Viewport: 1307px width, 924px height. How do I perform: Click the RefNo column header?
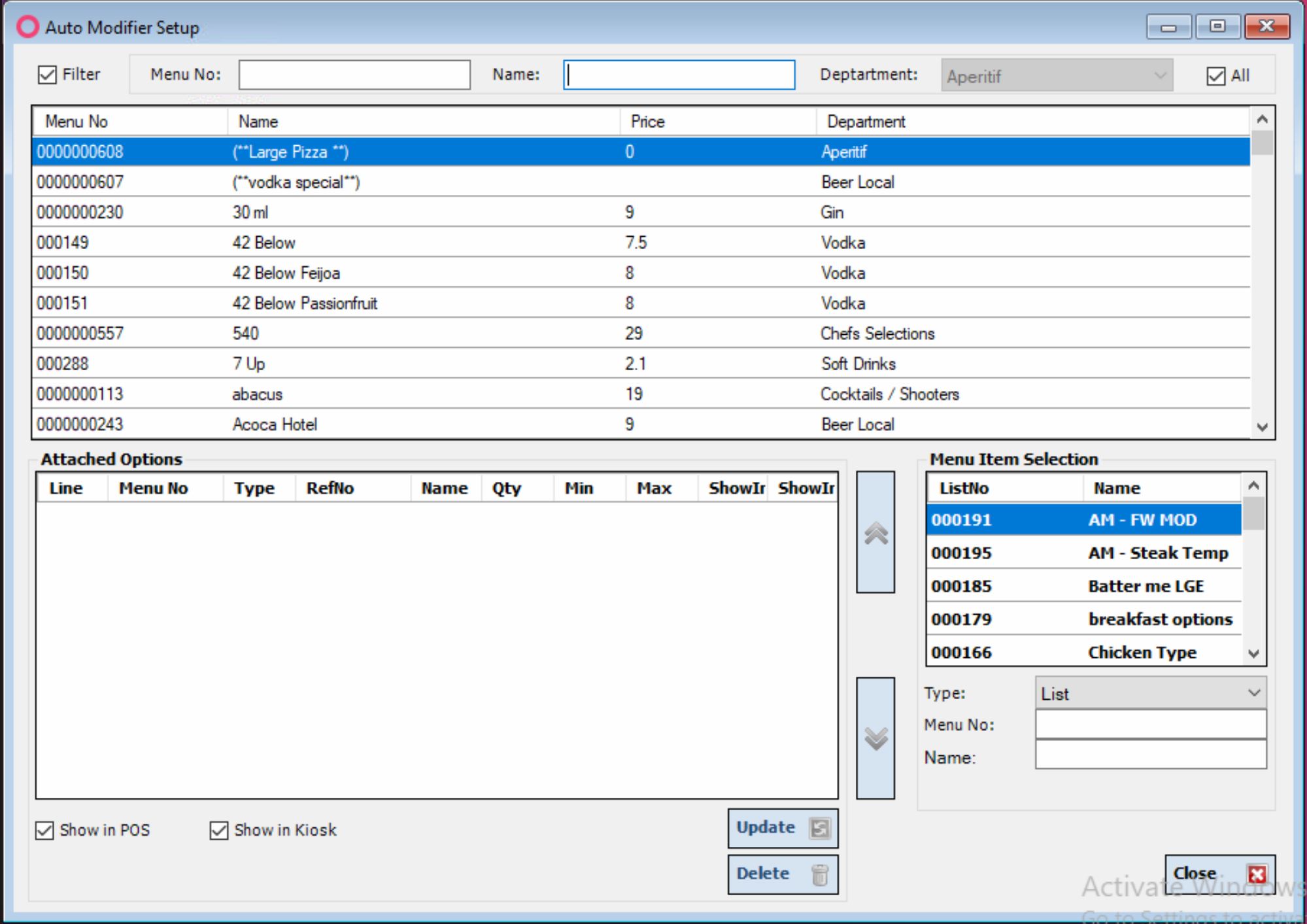click(352, 488)
